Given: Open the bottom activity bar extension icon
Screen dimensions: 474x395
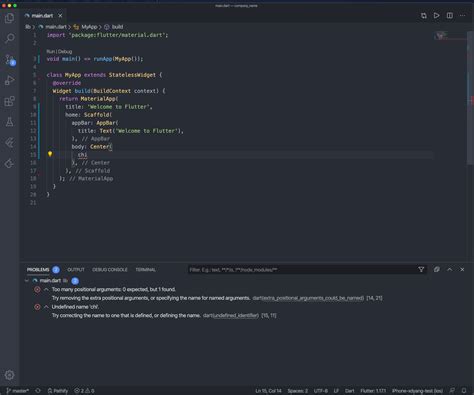Looking at the screenshot, I should point(10,164).
